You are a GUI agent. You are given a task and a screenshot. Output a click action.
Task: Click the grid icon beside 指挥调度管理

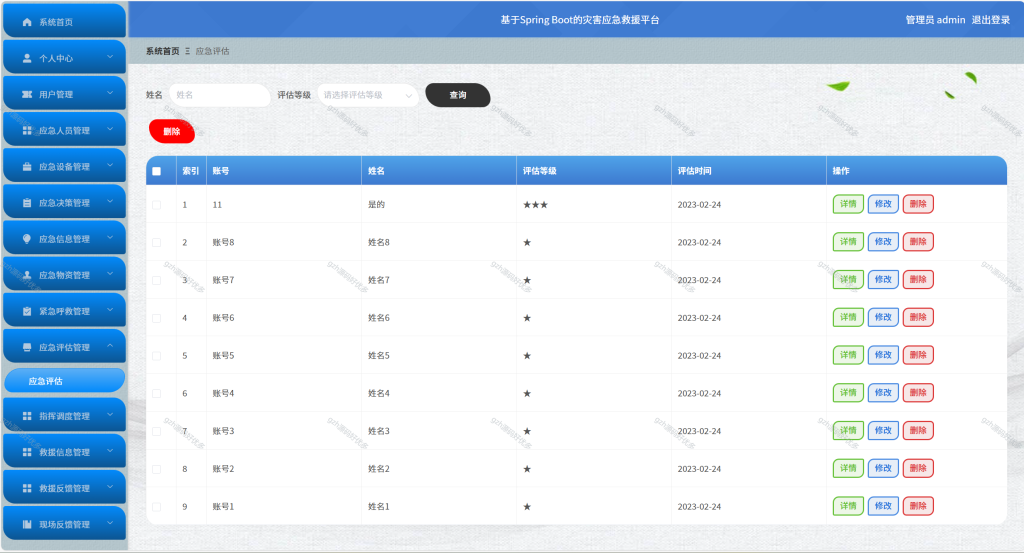(27, 416)
